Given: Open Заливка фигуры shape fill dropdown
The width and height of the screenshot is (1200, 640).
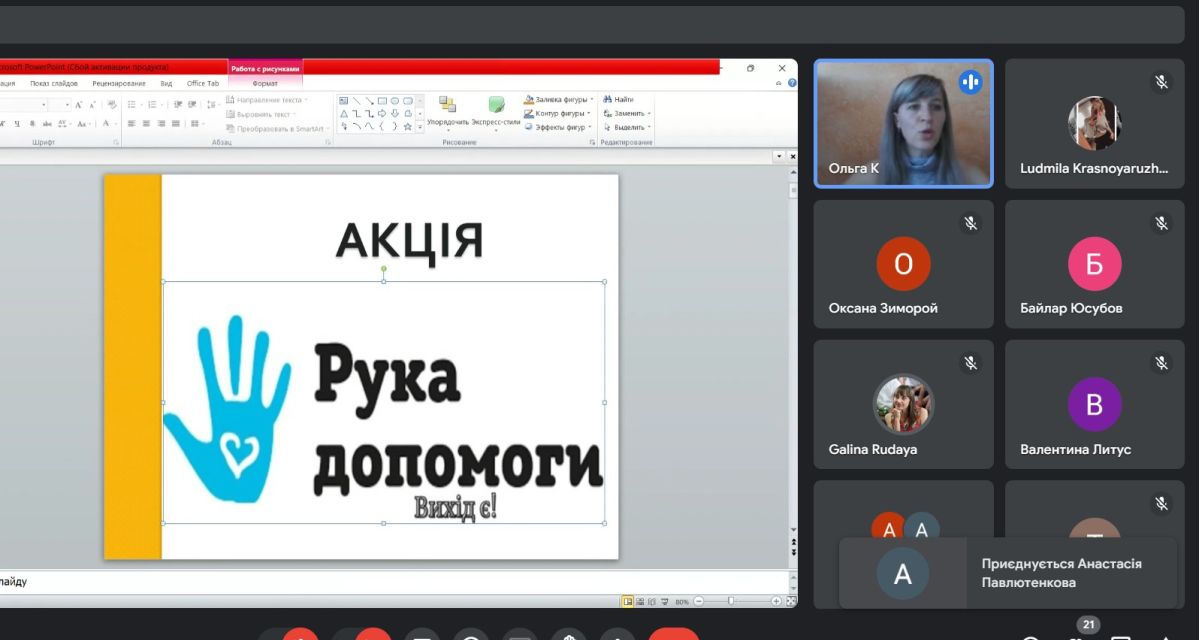Looking at the screenshot, I should (558, 99).
